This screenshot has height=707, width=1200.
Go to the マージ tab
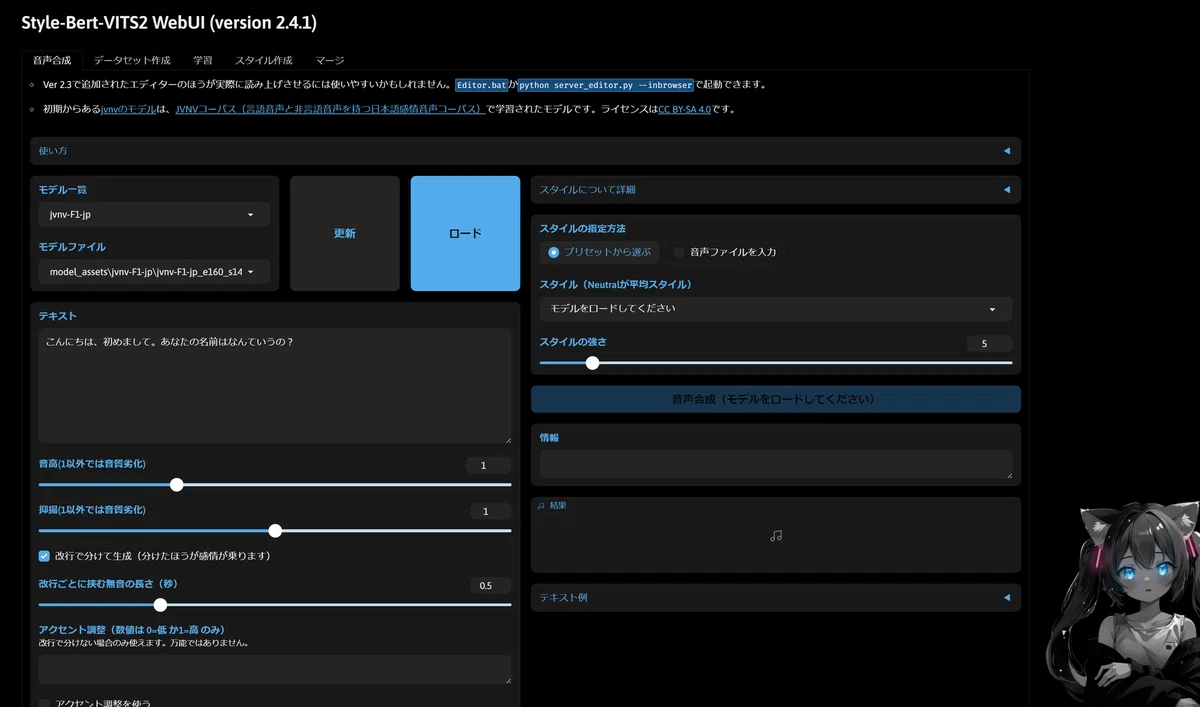[330, 60]
